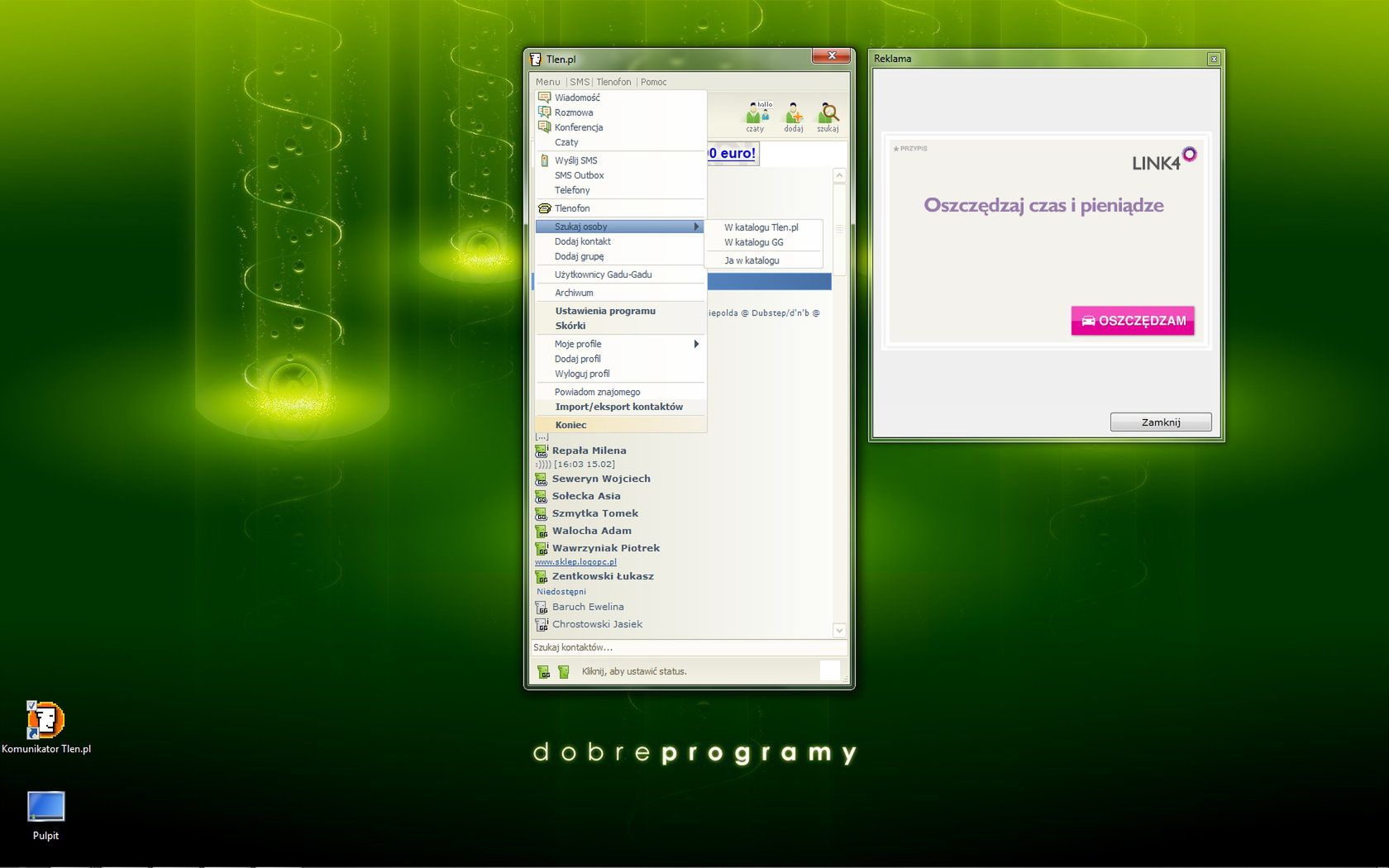
Task: Expand the Moje profile submenu arrow
Action: (x=696, y=344)
